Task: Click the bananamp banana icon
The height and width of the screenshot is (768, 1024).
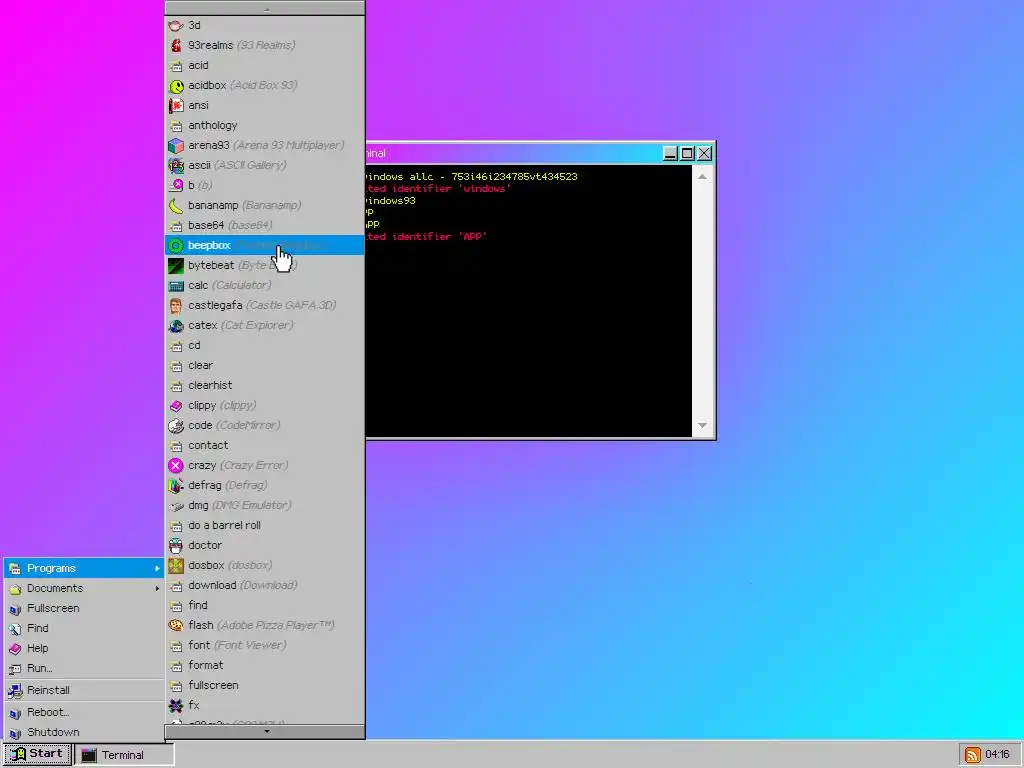Action: tap(176, 205)
